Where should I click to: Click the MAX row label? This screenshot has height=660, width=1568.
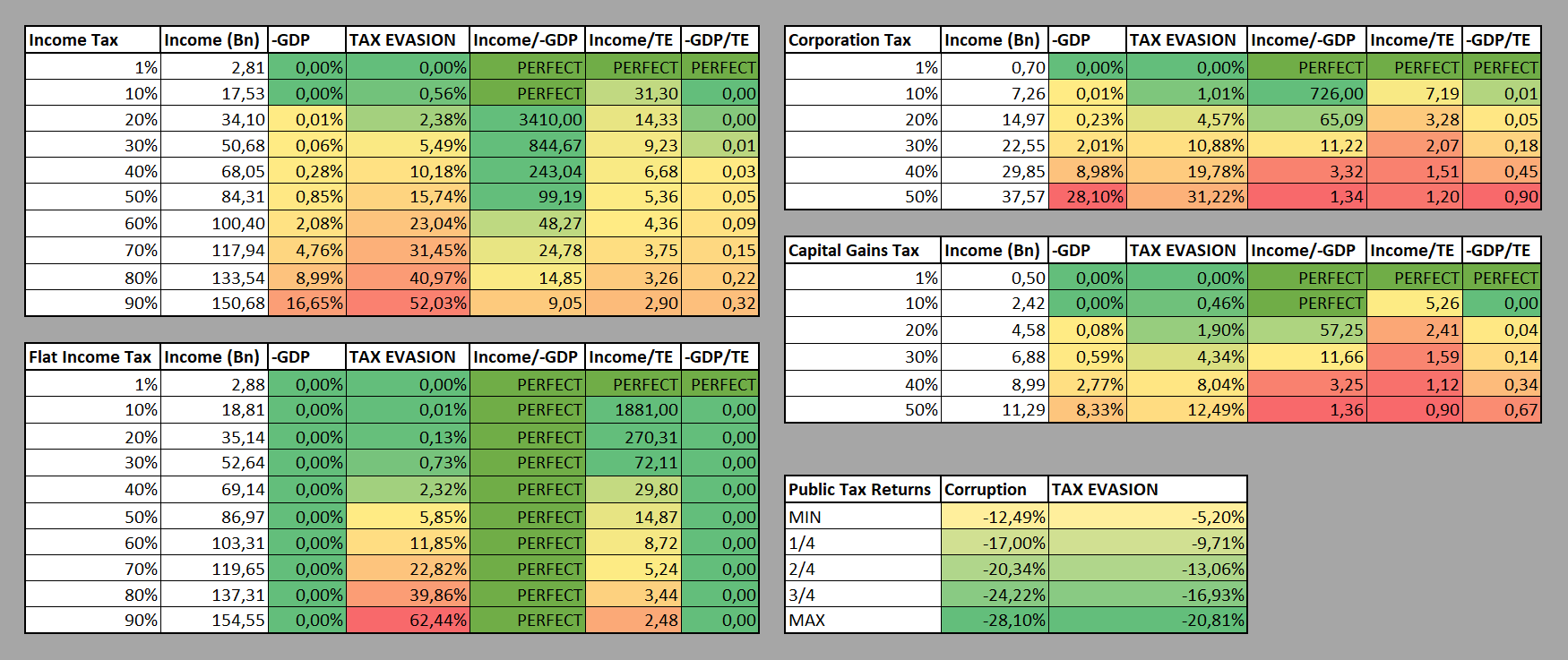(x=862, y=620)
